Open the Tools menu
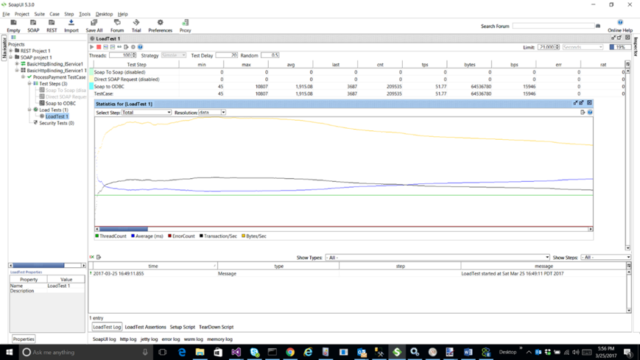Image resolution: width=640 pixels, height=360 pixels. pos(84,14)
